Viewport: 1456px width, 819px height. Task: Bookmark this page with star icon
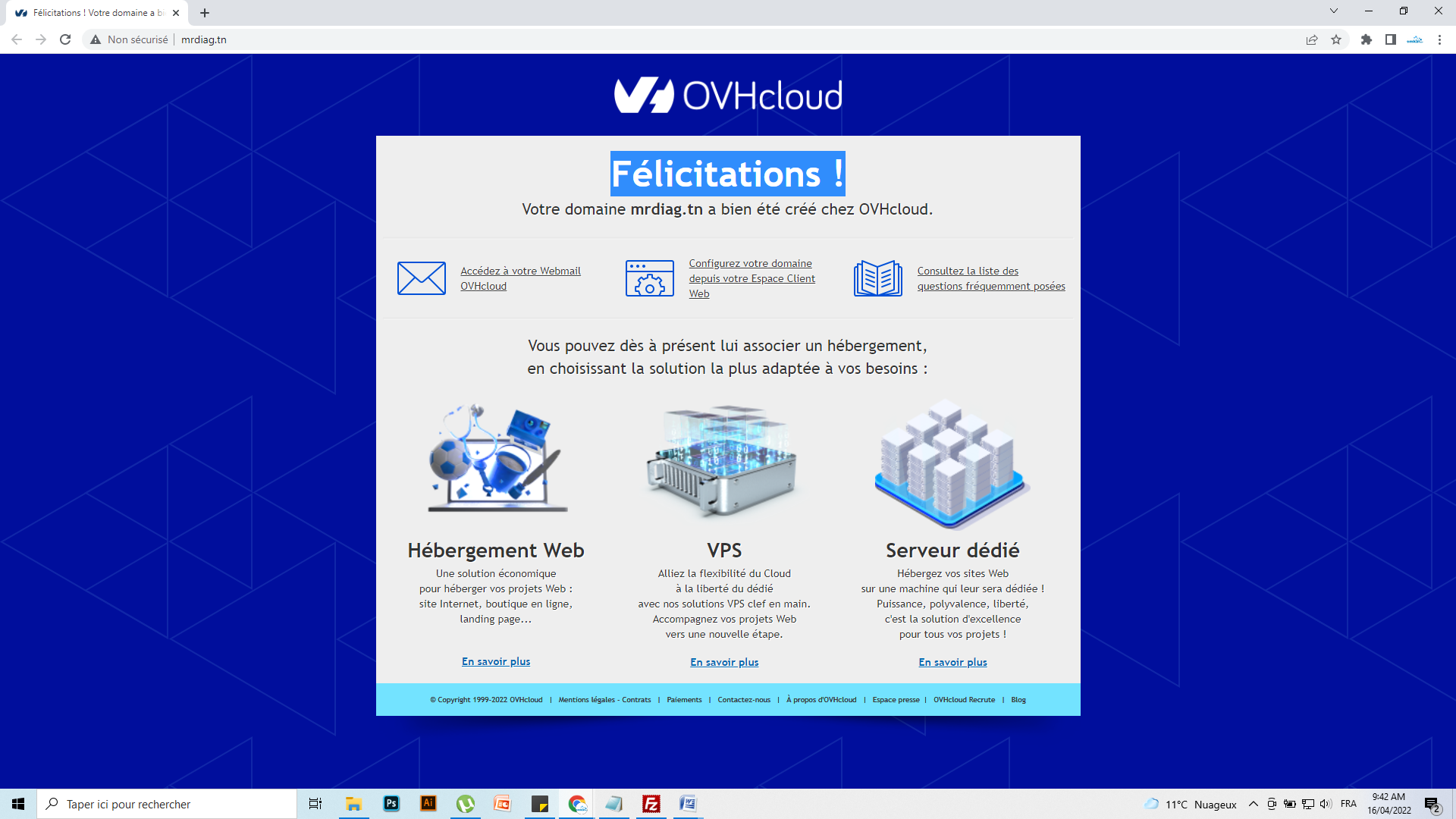click(x=1336, y=39)
